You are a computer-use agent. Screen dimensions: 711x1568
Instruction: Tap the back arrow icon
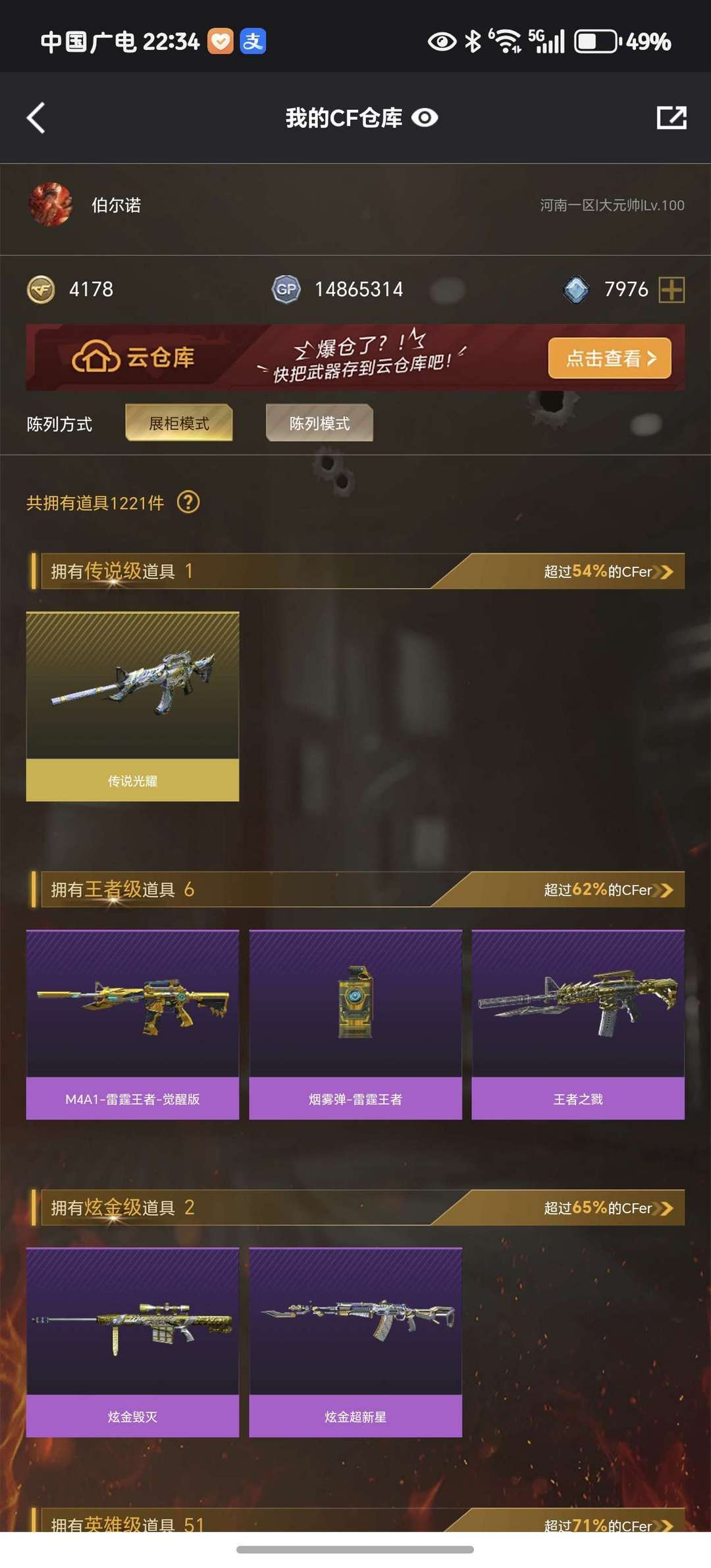click(36, 118)
